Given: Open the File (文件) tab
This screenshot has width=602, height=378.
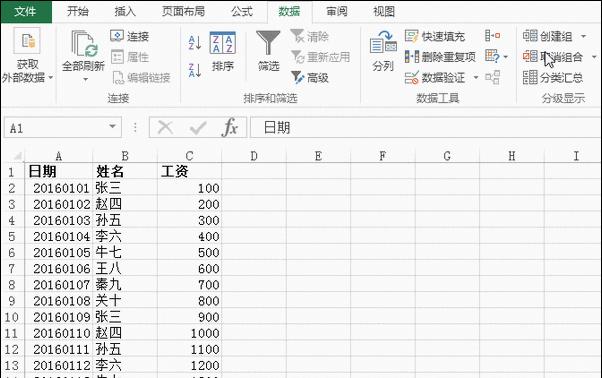Looking at the screenshot, I should click(26, 12).
